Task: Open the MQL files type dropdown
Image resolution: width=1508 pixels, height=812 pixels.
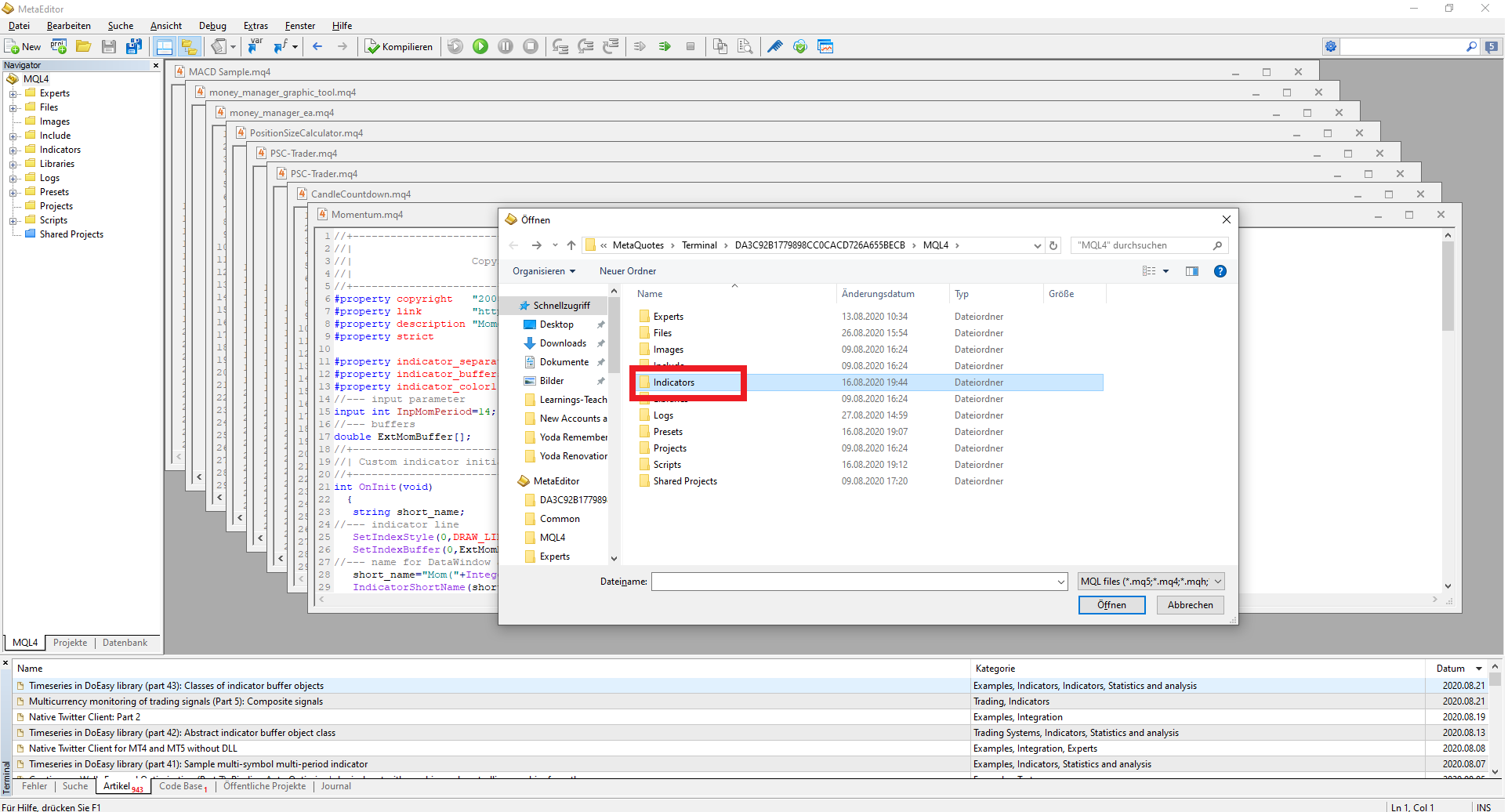Action: pos(1150,582)
